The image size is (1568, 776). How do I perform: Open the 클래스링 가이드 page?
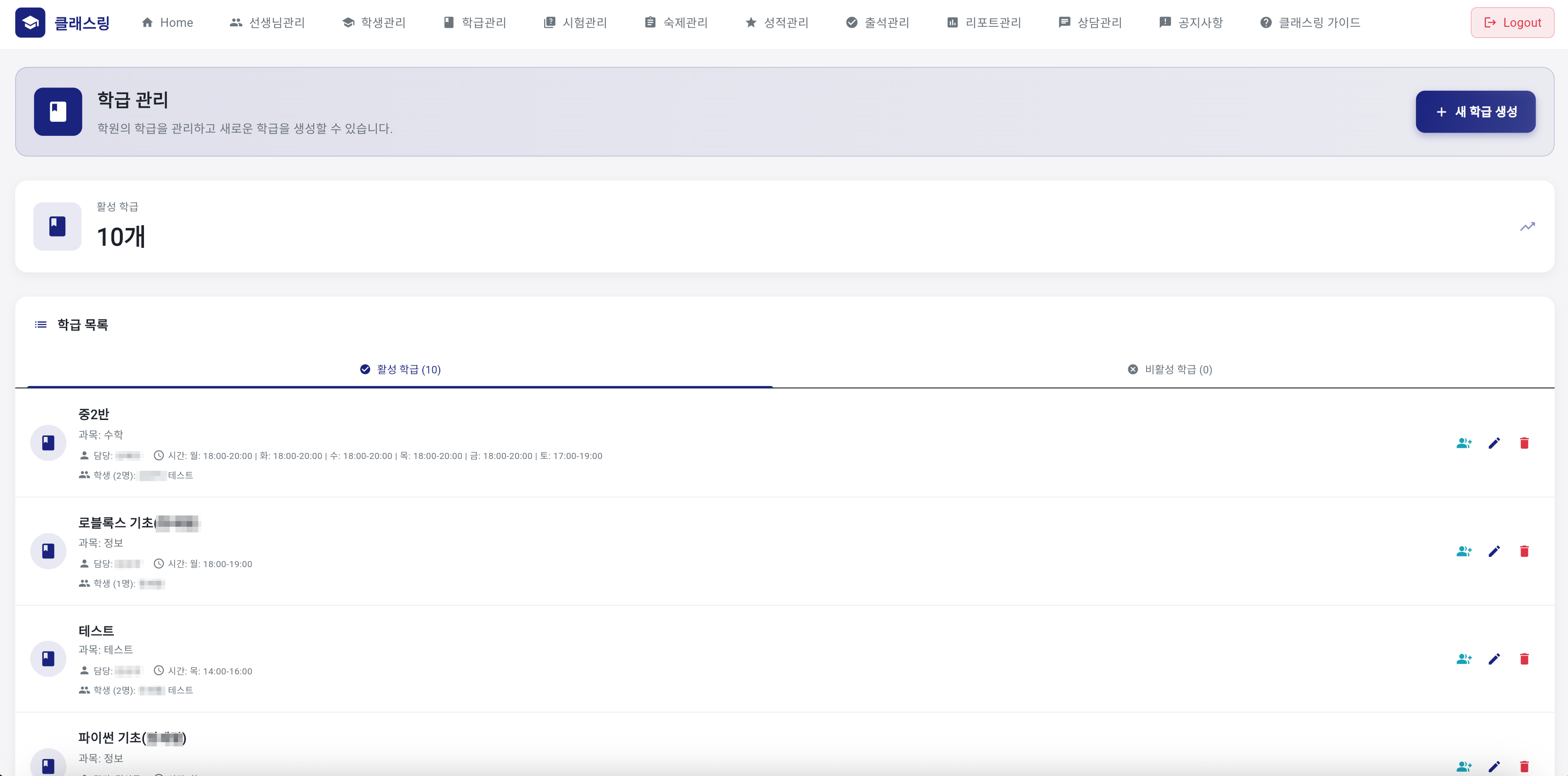pyautogui.click(x=1311, y=23)
